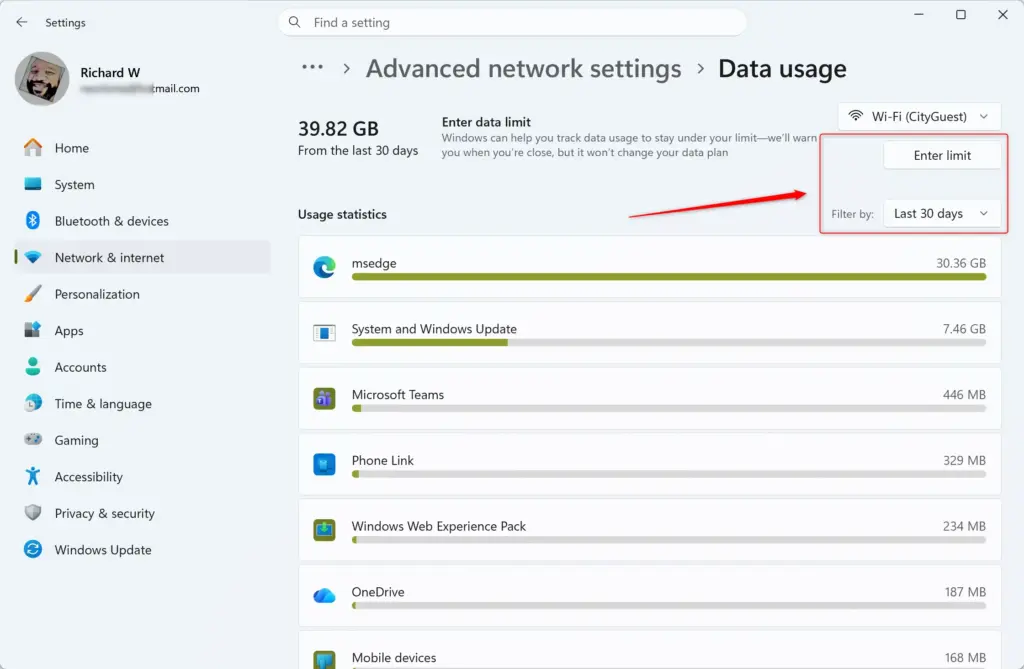Go to Personalization settings
The width and height of the screenshot is (1024, 669).
point(142,294)
